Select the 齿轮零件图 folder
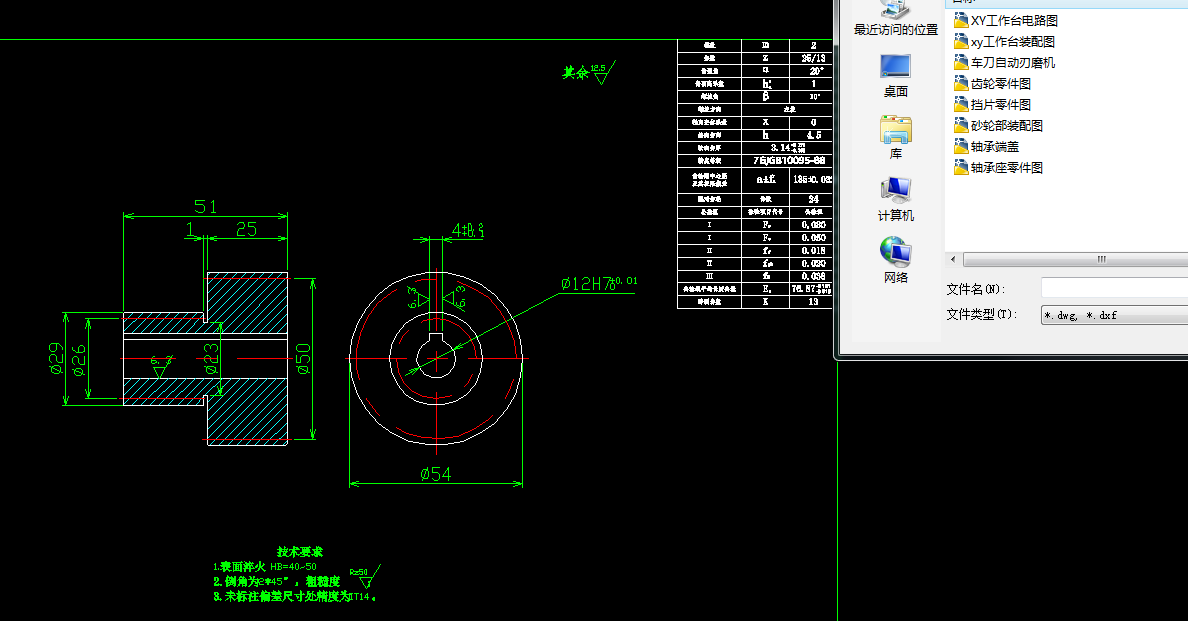 (x=993, y=83)
